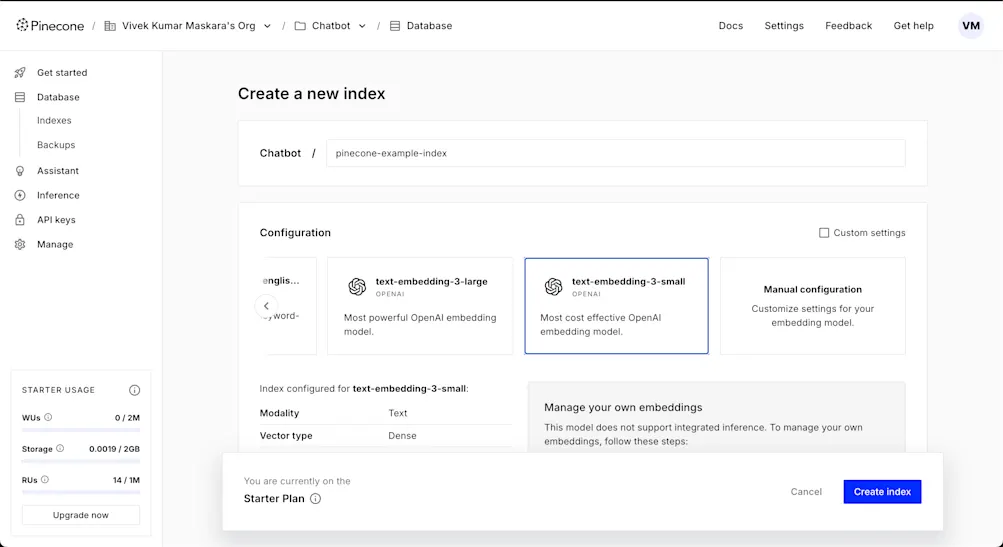Open the Get started page
This screenshot has height=547, width=1003.
(x=62, y=72)
